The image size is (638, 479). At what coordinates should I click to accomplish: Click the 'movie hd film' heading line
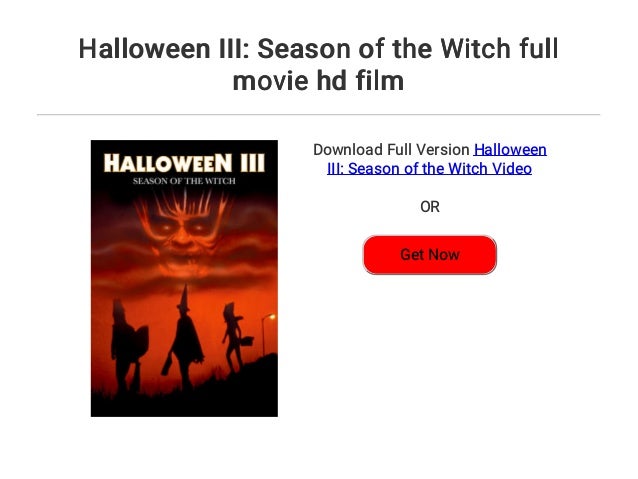(319, 80)
